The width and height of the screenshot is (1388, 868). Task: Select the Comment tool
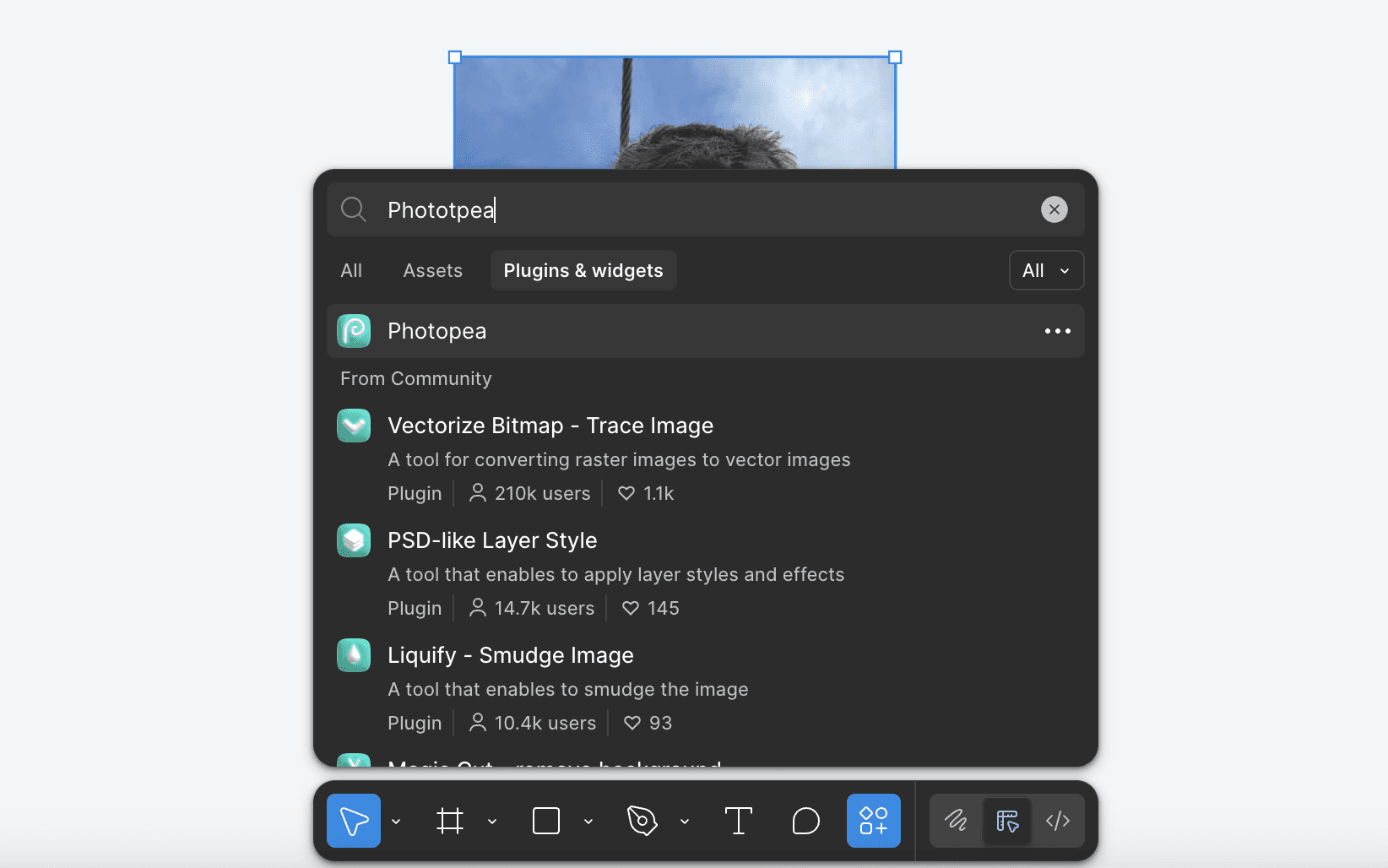click(806, 821)
